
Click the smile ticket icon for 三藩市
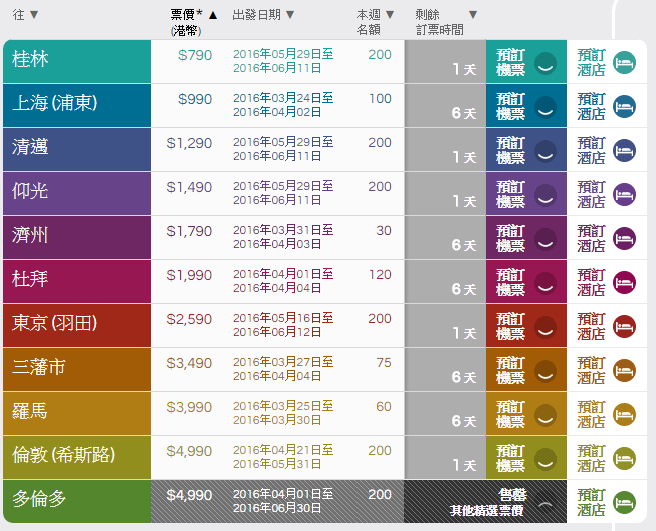click(x=545, y=370)
